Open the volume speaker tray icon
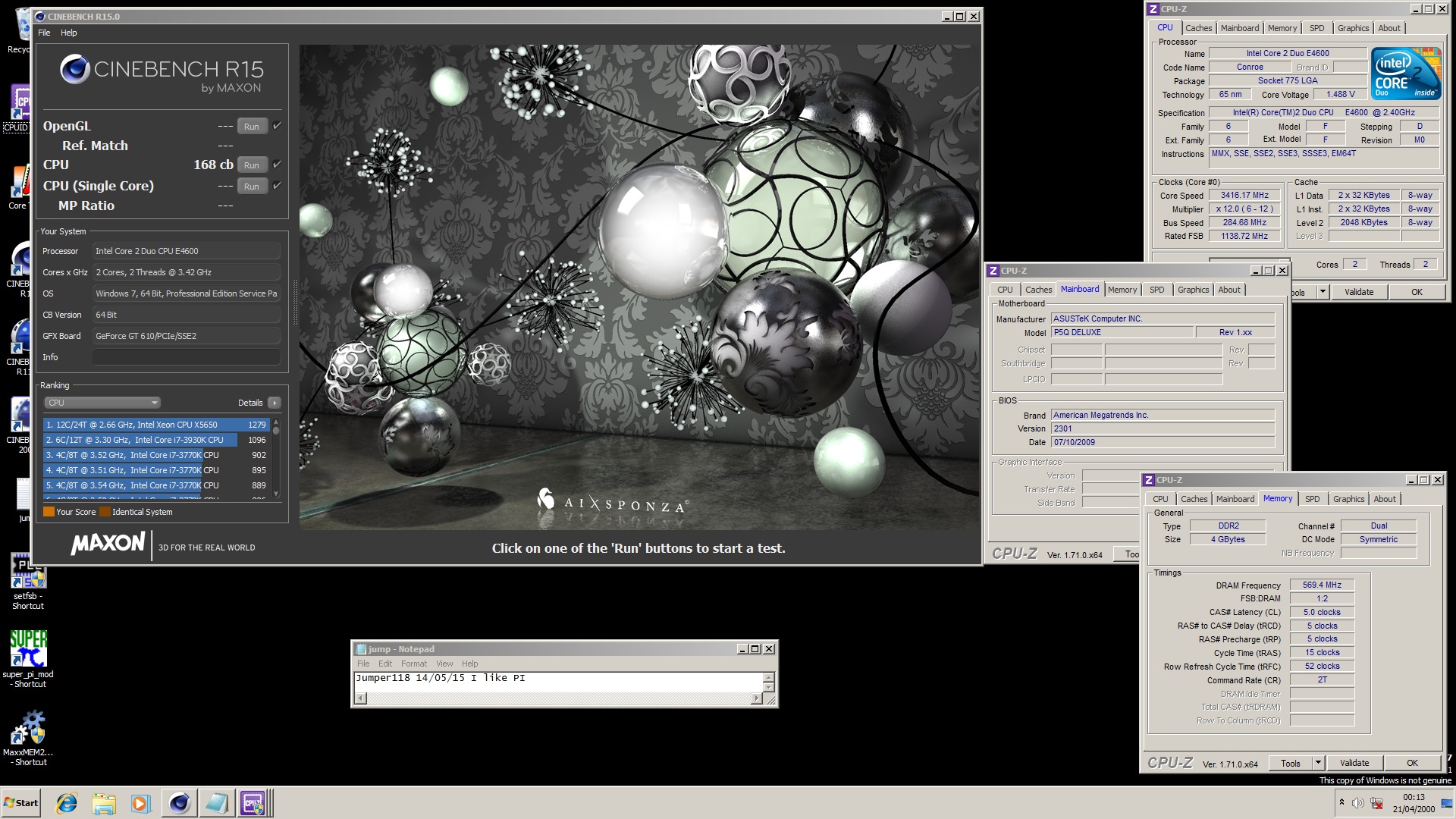The height and width of the screenshot is (819, 1456). (x=1357, y=803)
